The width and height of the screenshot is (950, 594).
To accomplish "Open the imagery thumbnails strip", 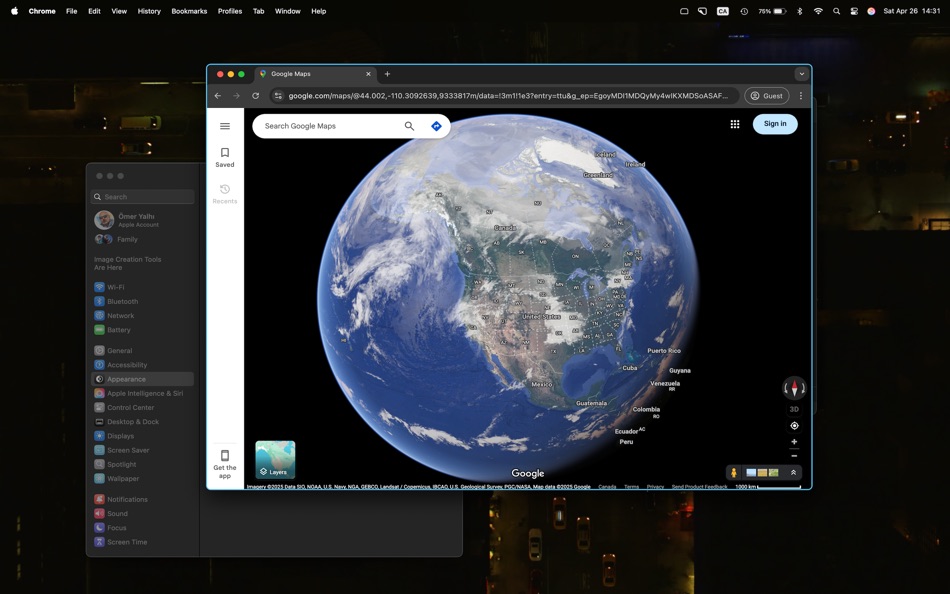I will (x=762, y=473).
